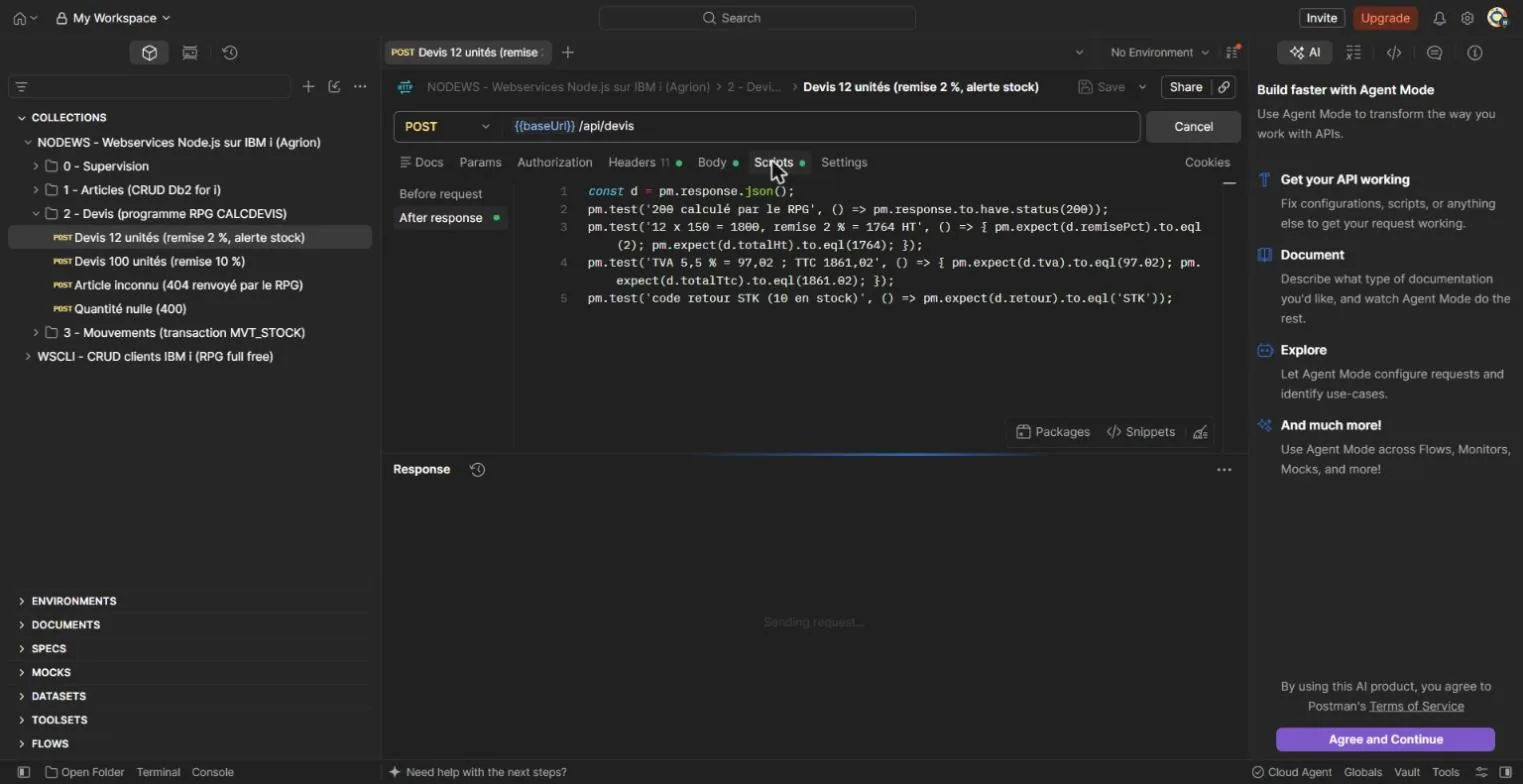
Task: Open the variables pane icon
Action: [x=1354, y=53]
